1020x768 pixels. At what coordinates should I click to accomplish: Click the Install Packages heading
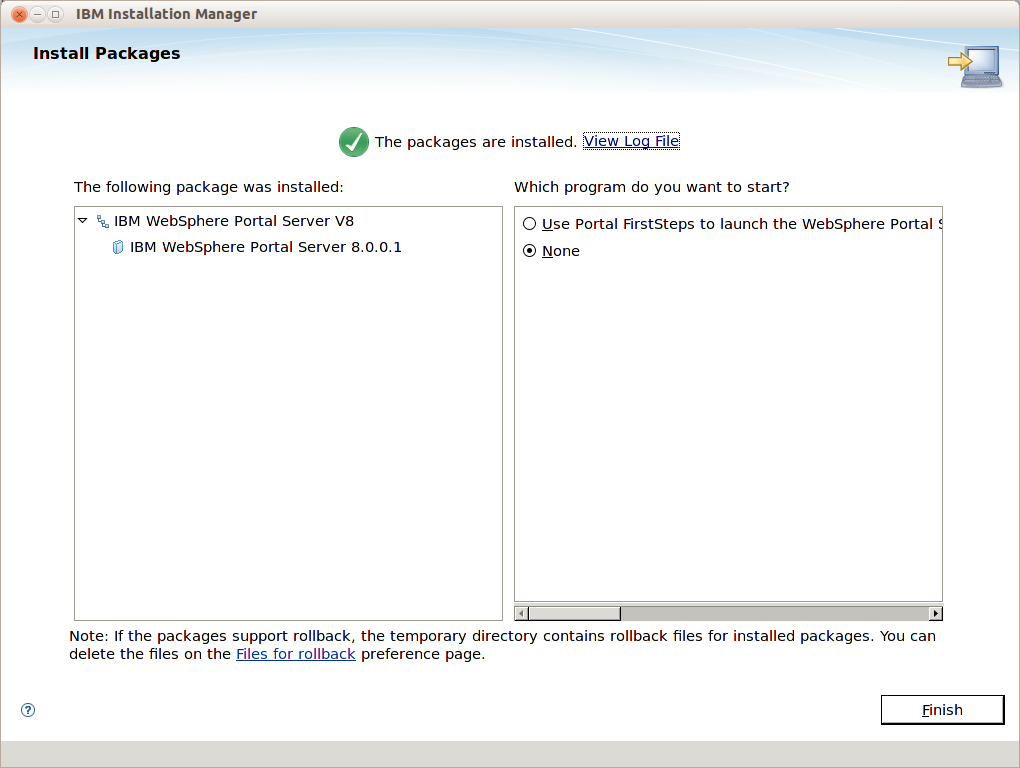[107, 53]
